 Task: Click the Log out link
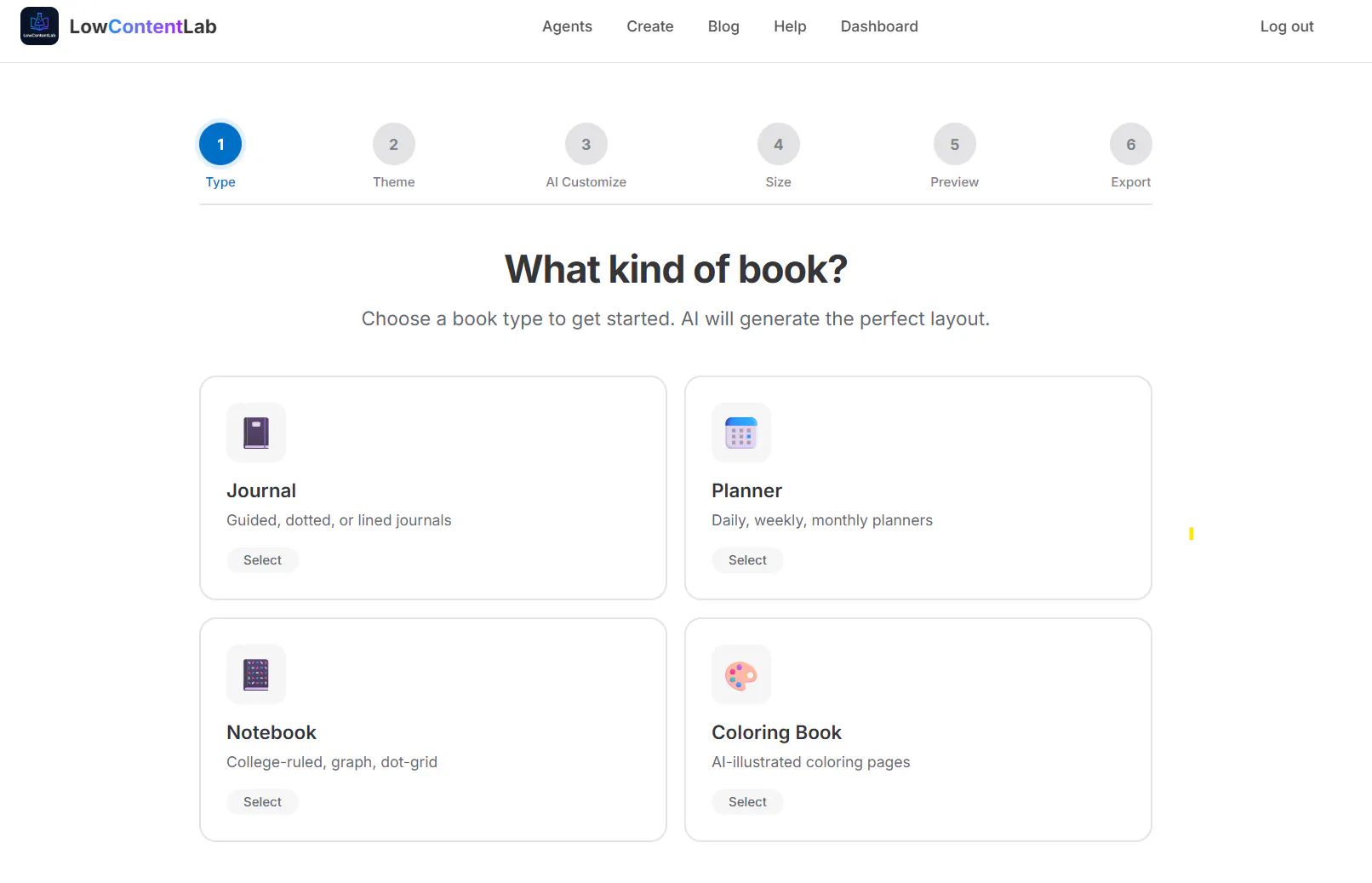tap(1287, 26)
